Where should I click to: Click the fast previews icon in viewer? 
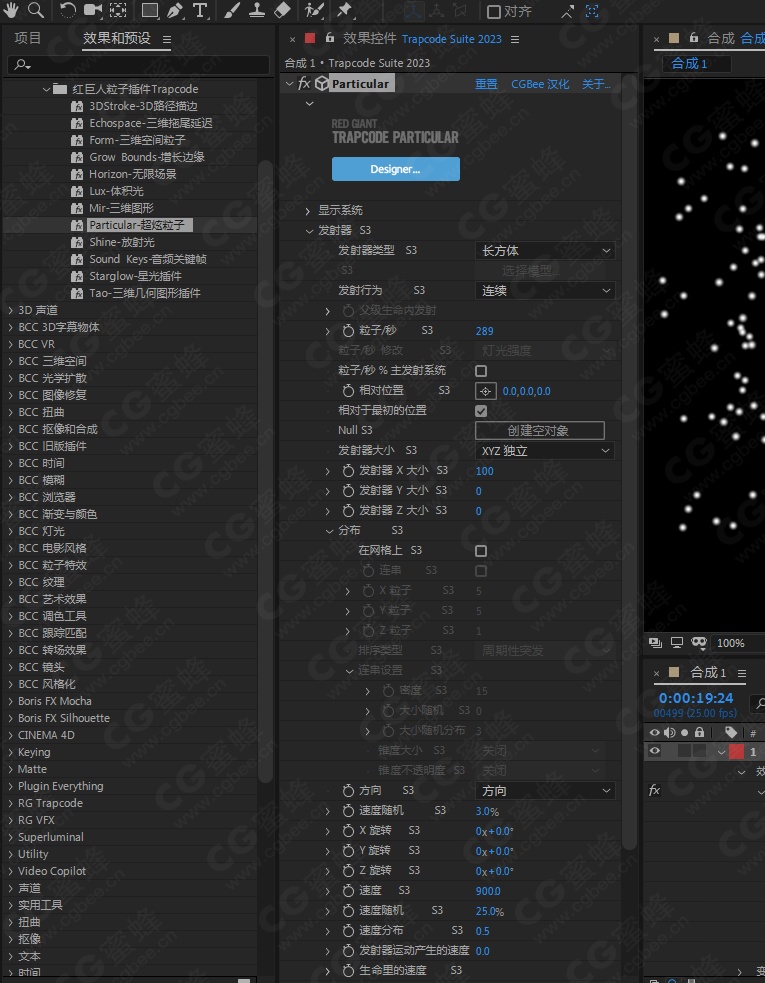(655, 643)
